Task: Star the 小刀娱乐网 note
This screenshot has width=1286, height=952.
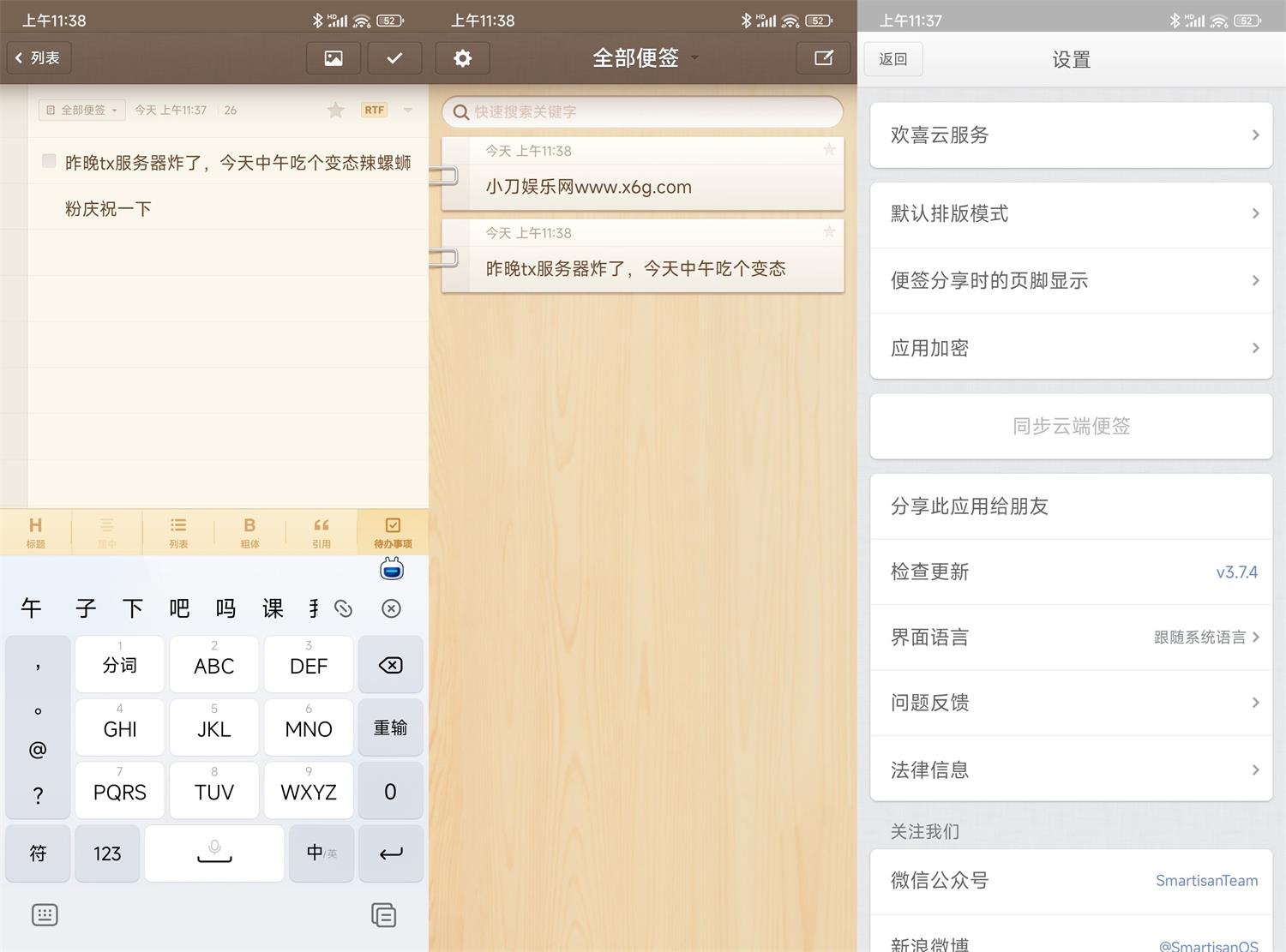Action: pos(828,150)
